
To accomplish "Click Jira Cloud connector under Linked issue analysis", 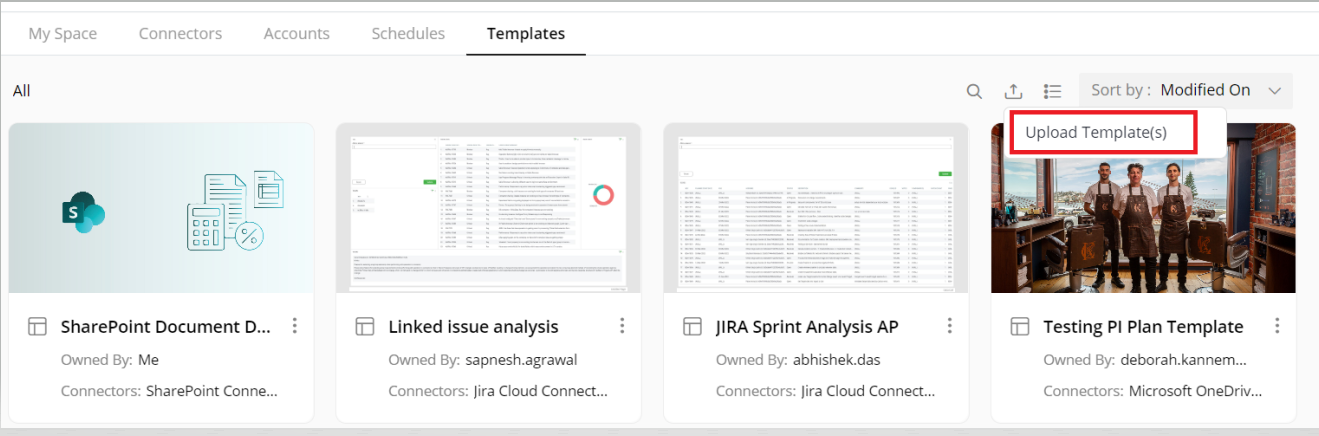I will coord(541,391).
